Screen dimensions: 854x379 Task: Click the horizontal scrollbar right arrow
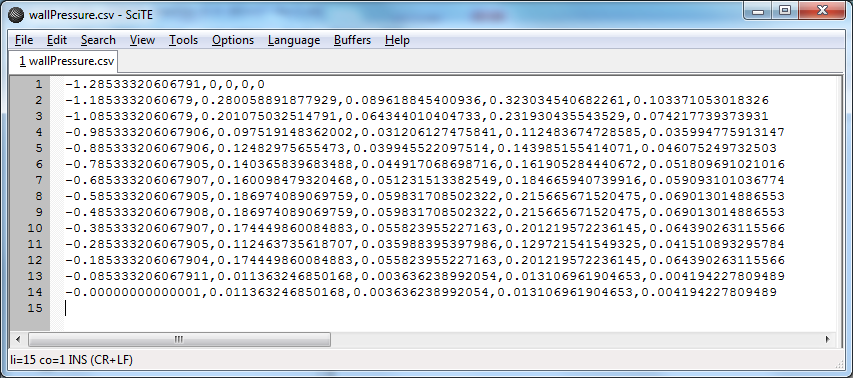click(827, 340)
